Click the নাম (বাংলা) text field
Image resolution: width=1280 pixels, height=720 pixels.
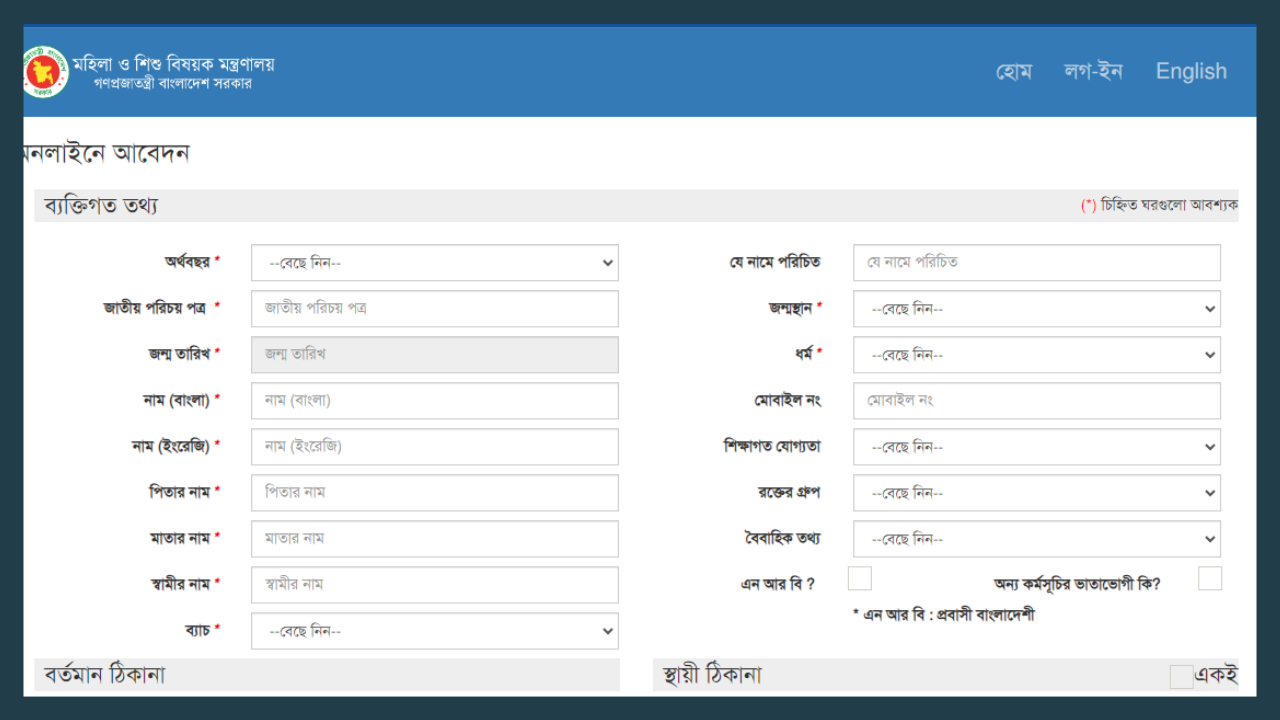434,401
